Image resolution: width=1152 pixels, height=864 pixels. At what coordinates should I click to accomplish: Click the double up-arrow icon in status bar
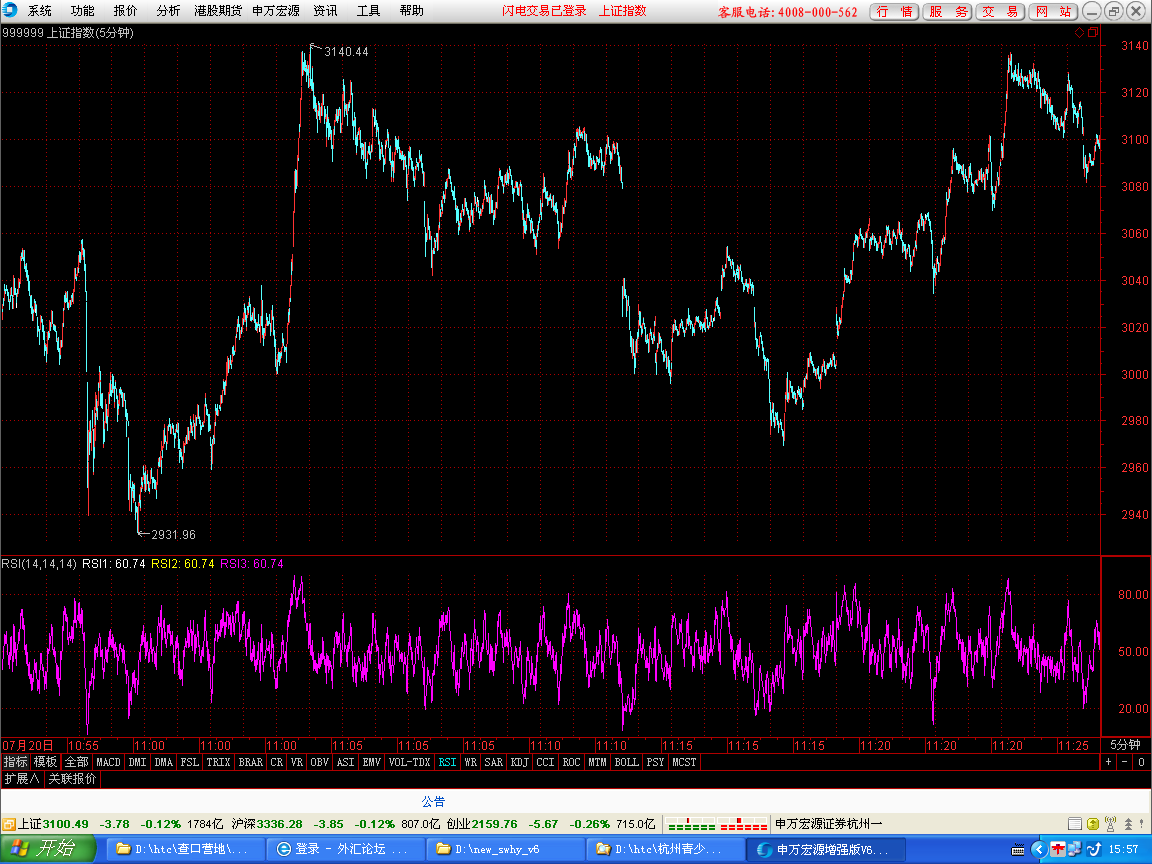(1128, 824)
